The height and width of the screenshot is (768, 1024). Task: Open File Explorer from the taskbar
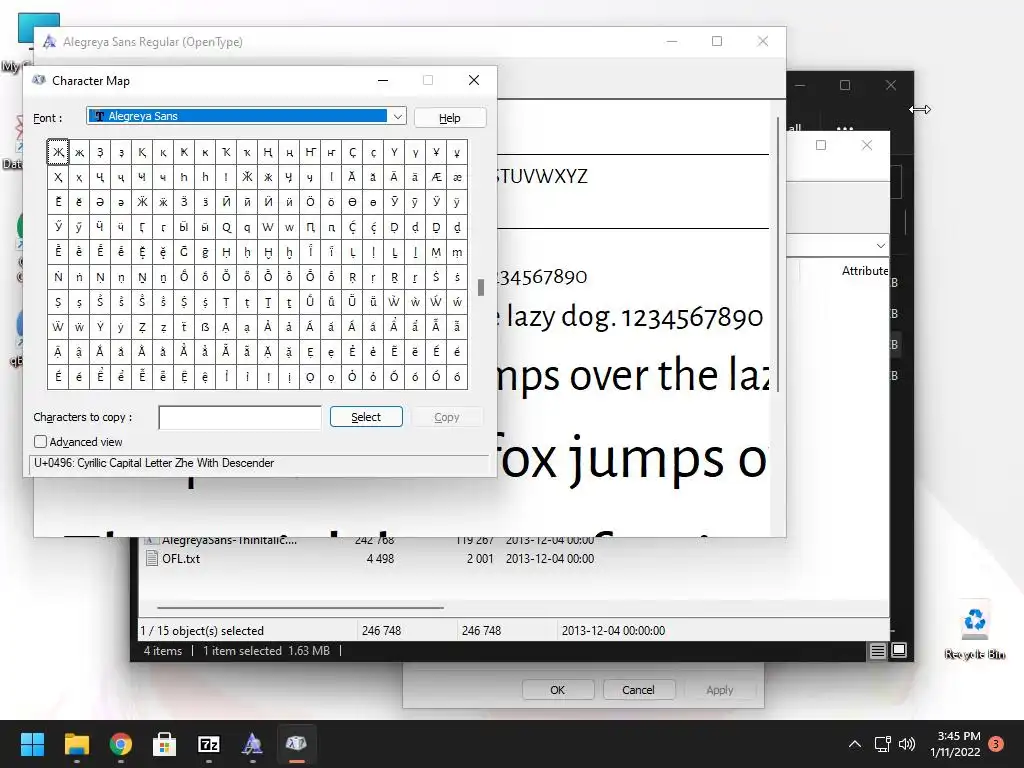click(76, 744)
